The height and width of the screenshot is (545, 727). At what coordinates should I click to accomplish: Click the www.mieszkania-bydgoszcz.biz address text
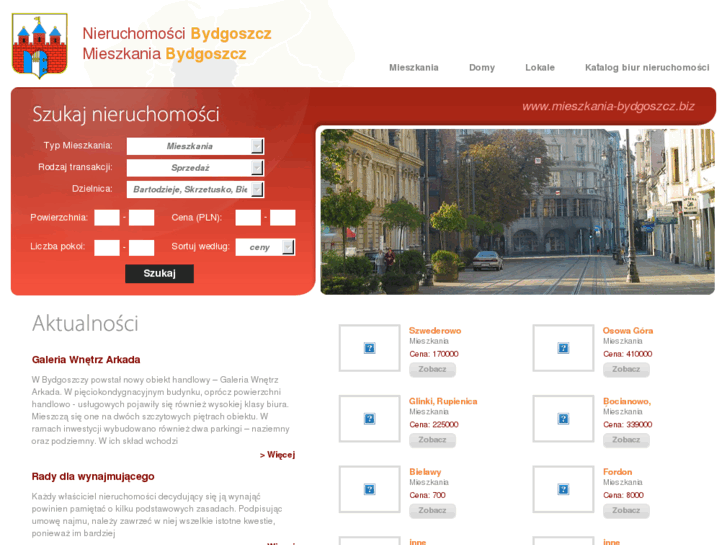click(x=608, y=106)
